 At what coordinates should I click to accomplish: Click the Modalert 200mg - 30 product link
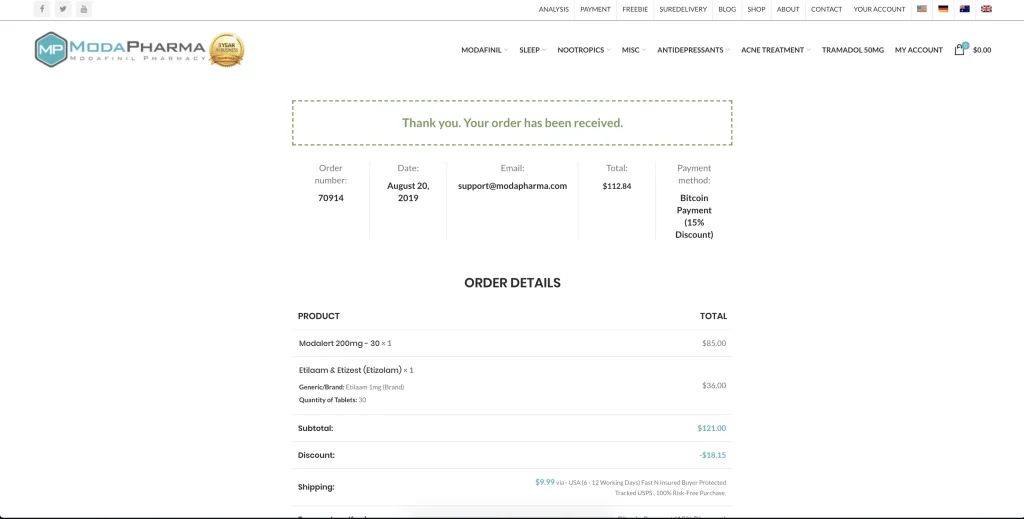coord(339,343)
